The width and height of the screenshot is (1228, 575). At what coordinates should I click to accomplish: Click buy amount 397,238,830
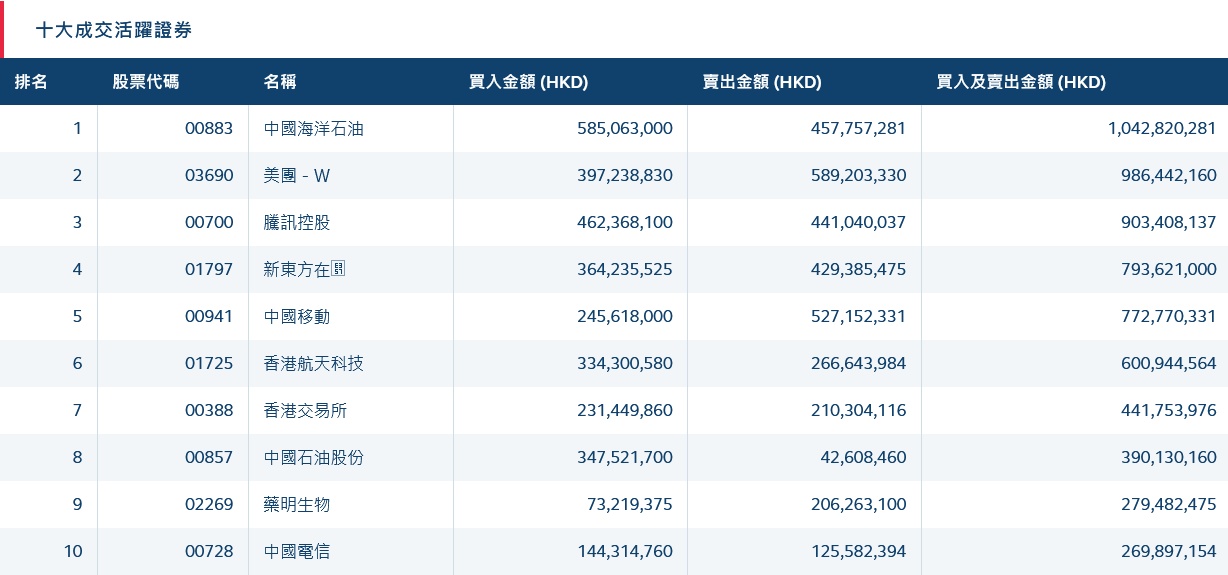[x=625, y=175]
